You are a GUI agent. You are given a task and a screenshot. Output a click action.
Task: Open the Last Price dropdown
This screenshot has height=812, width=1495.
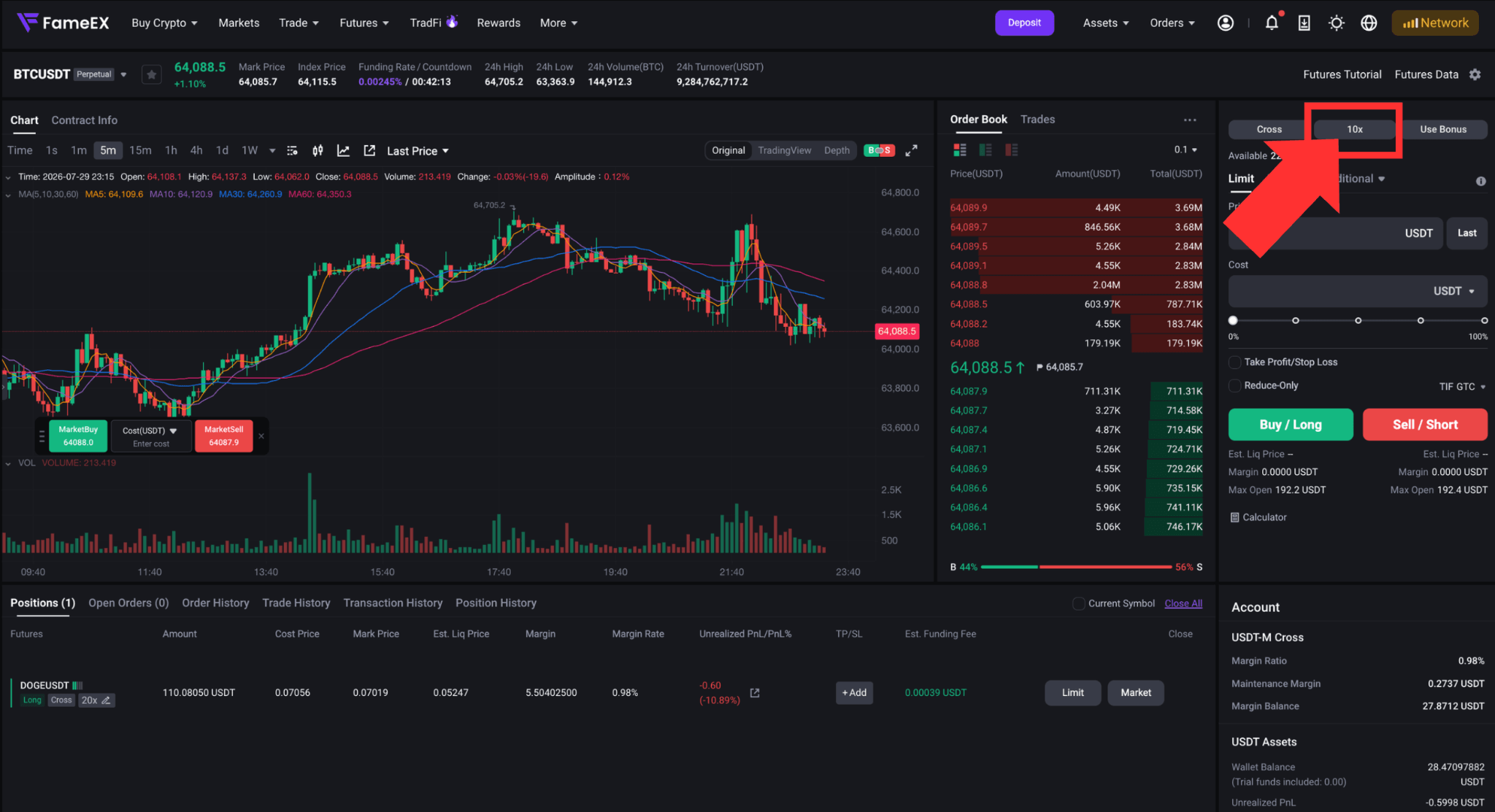coord(418,151)
